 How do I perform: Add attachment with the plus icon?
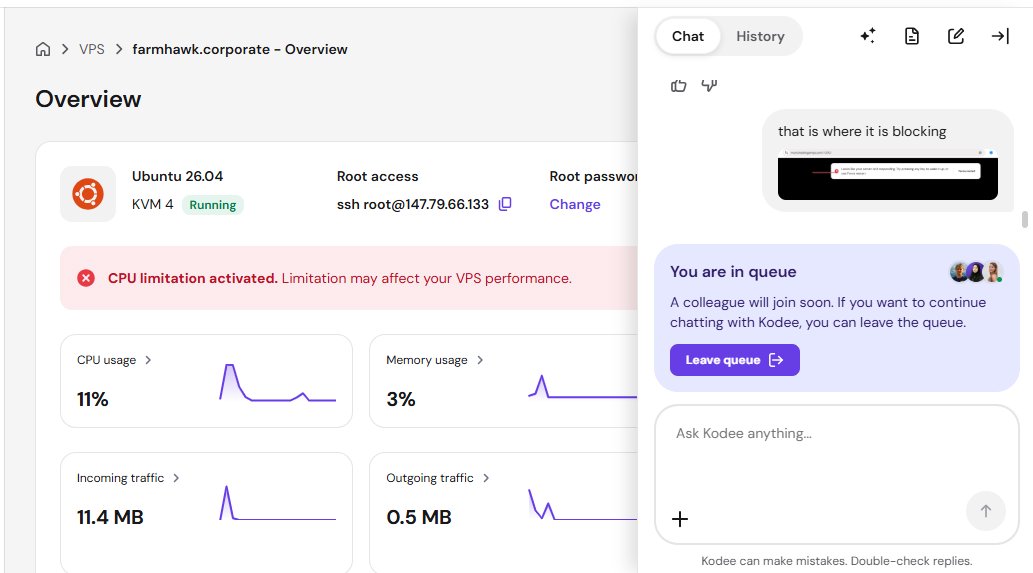point(680,519)
